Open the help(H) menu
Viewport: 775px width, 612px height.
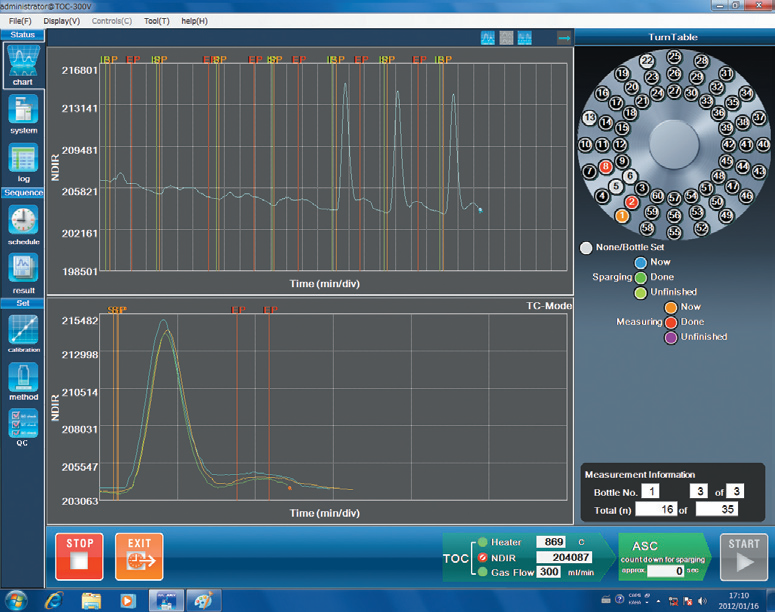coord(195,20)
